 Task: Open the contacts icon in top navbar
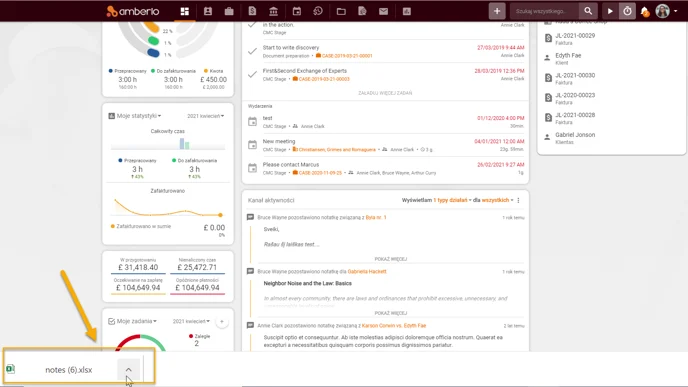tap(208, 11)
